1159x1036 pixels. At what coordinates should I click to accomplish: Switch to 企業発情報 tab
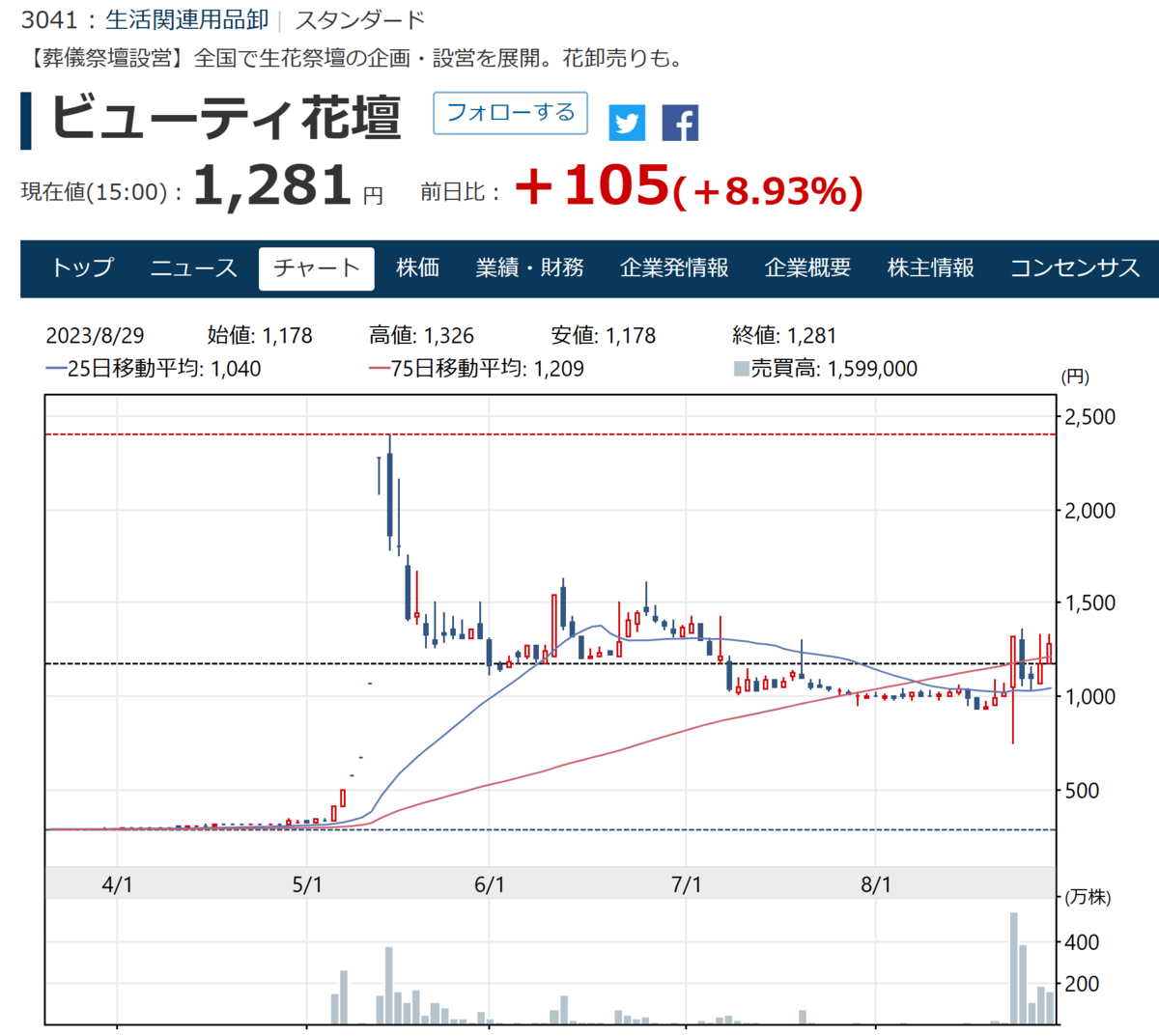click(x=674, y=267)
